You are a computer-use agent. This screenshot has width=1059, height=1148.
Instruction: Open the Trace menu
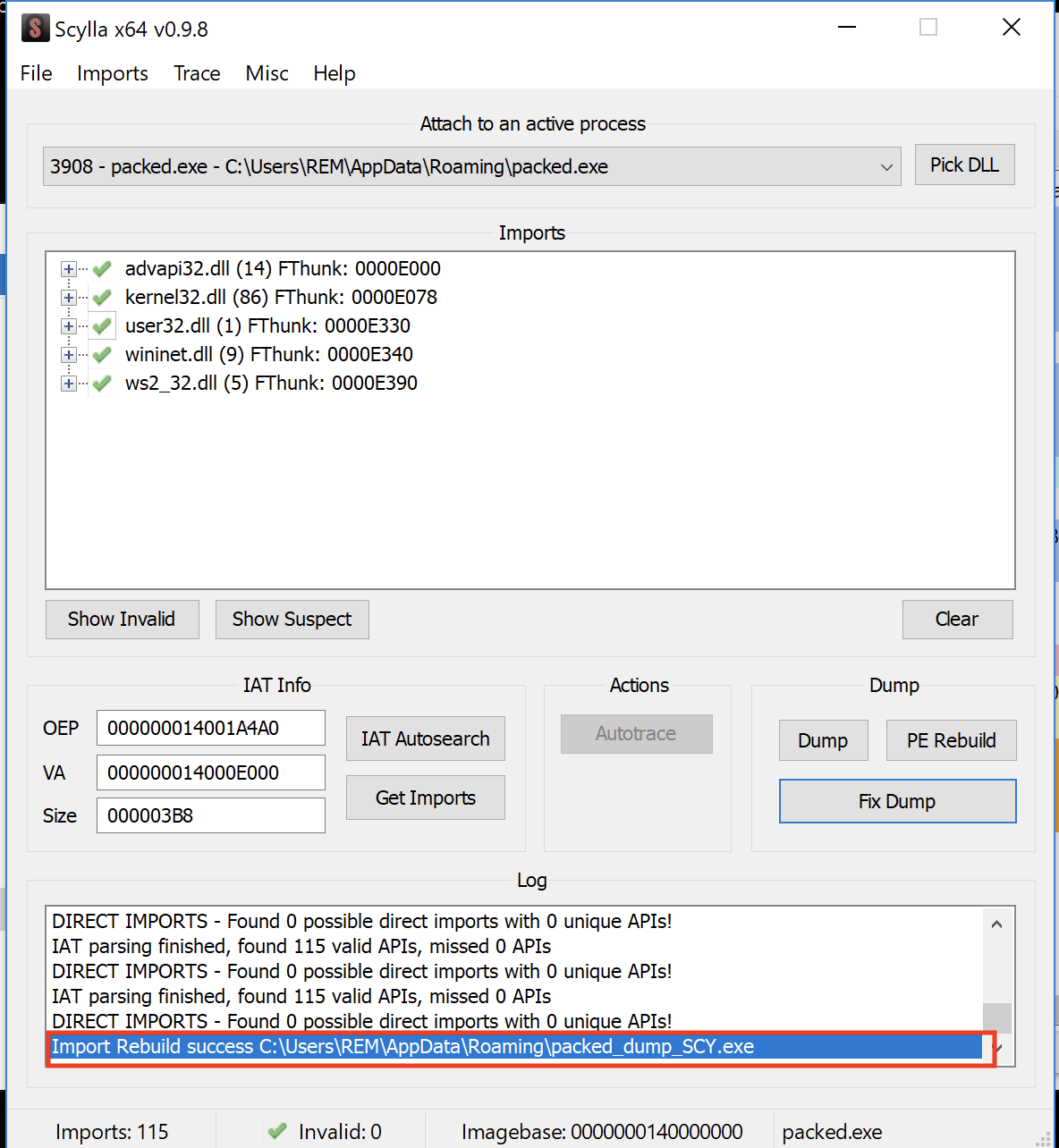(197, 73)
